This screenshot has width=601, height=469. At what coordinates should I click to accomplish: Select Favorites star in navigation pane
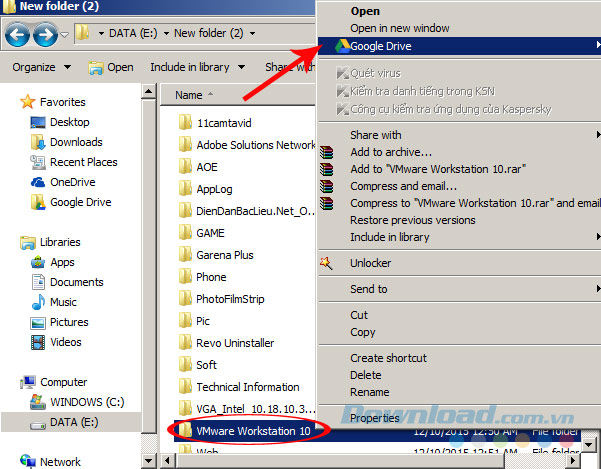pyautogui.click(x=28, y=102)
